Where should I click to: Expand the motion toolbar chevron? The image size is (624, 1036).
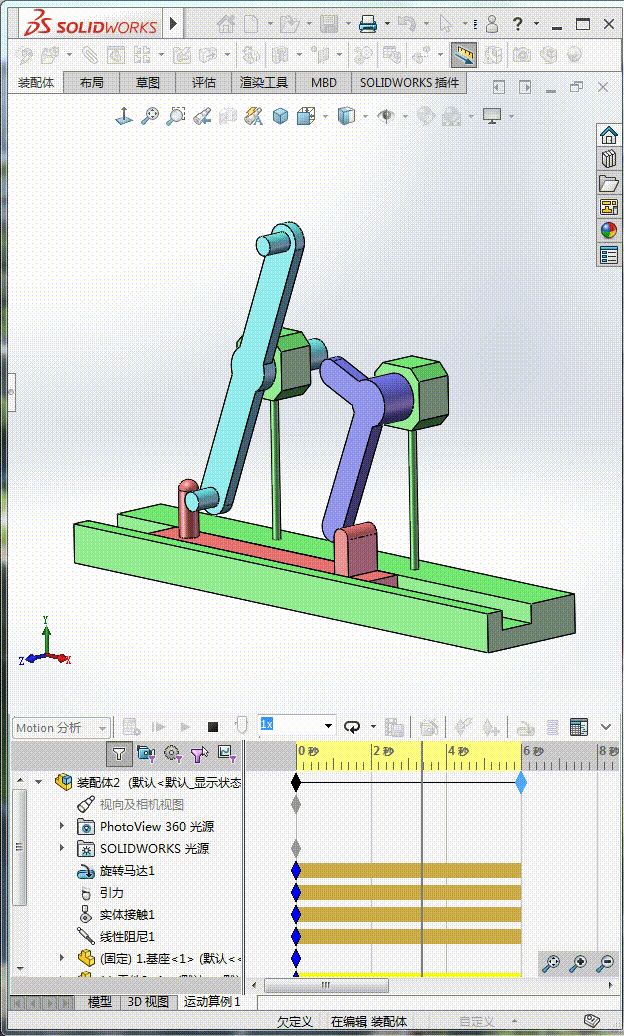605,727
